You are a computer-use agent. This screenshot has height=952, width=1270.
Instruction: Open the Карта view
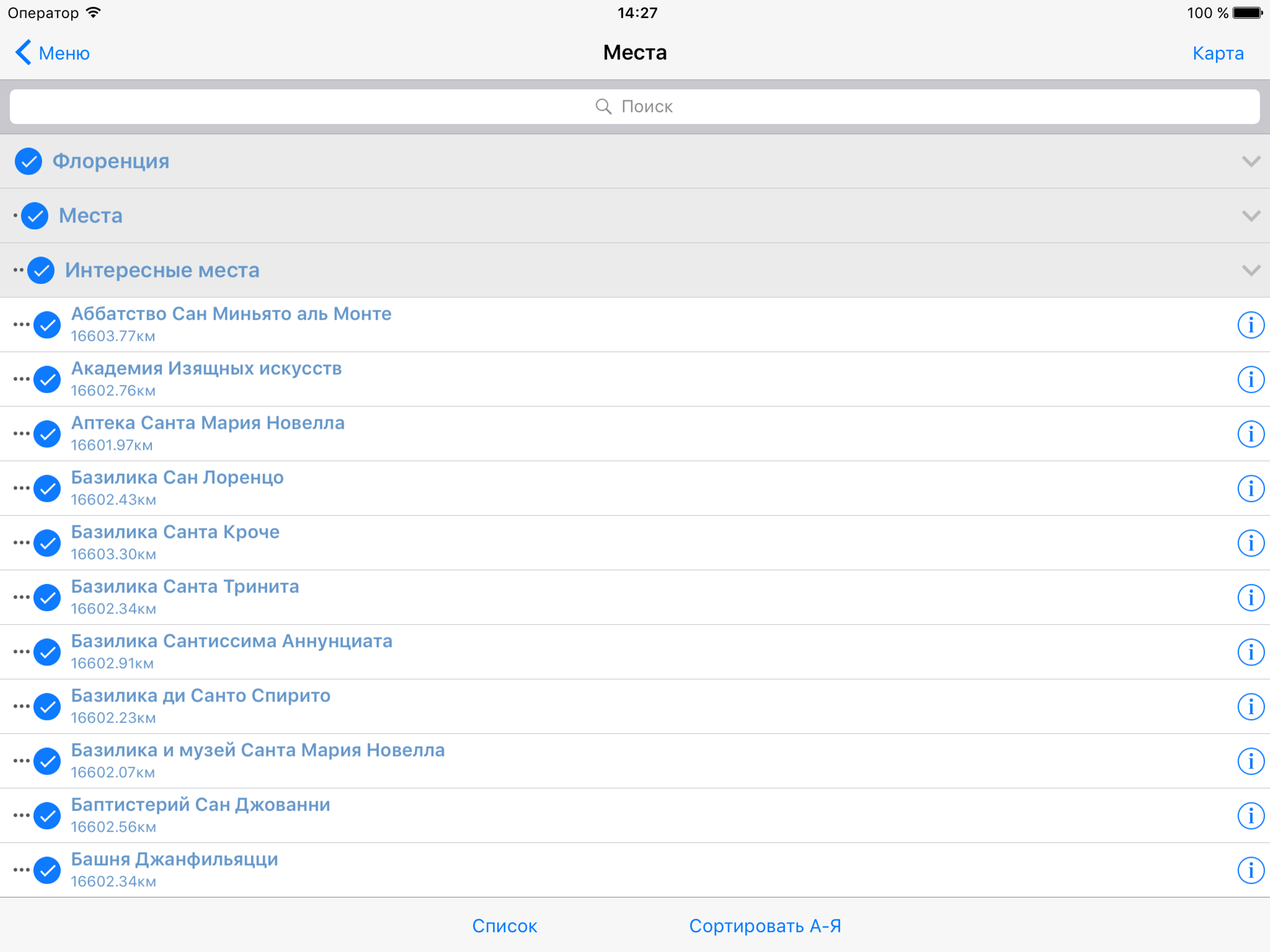1218,53
